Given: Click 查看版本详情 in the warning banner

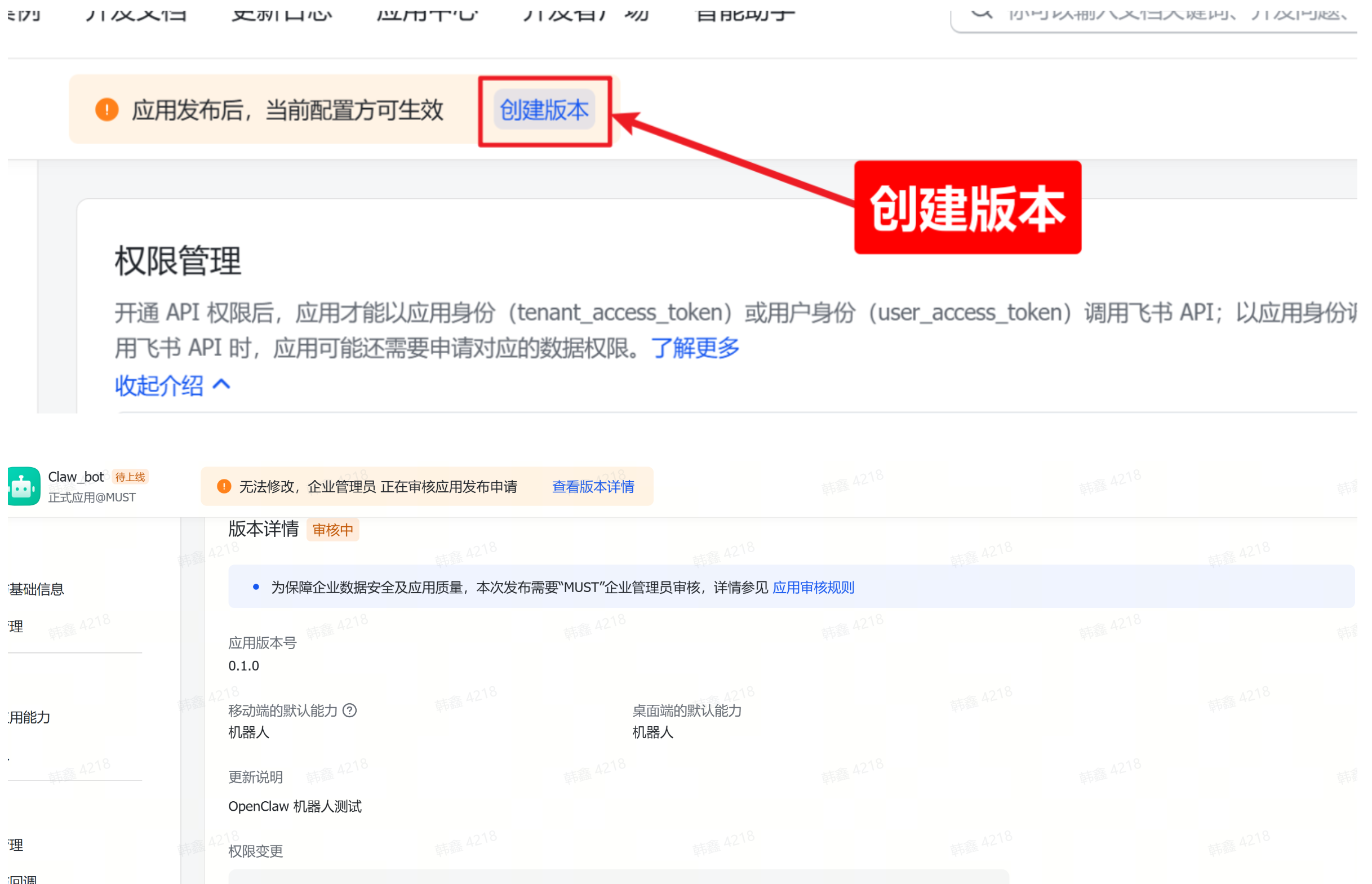Looking at the screenshot, I should [x=593, y=486].
